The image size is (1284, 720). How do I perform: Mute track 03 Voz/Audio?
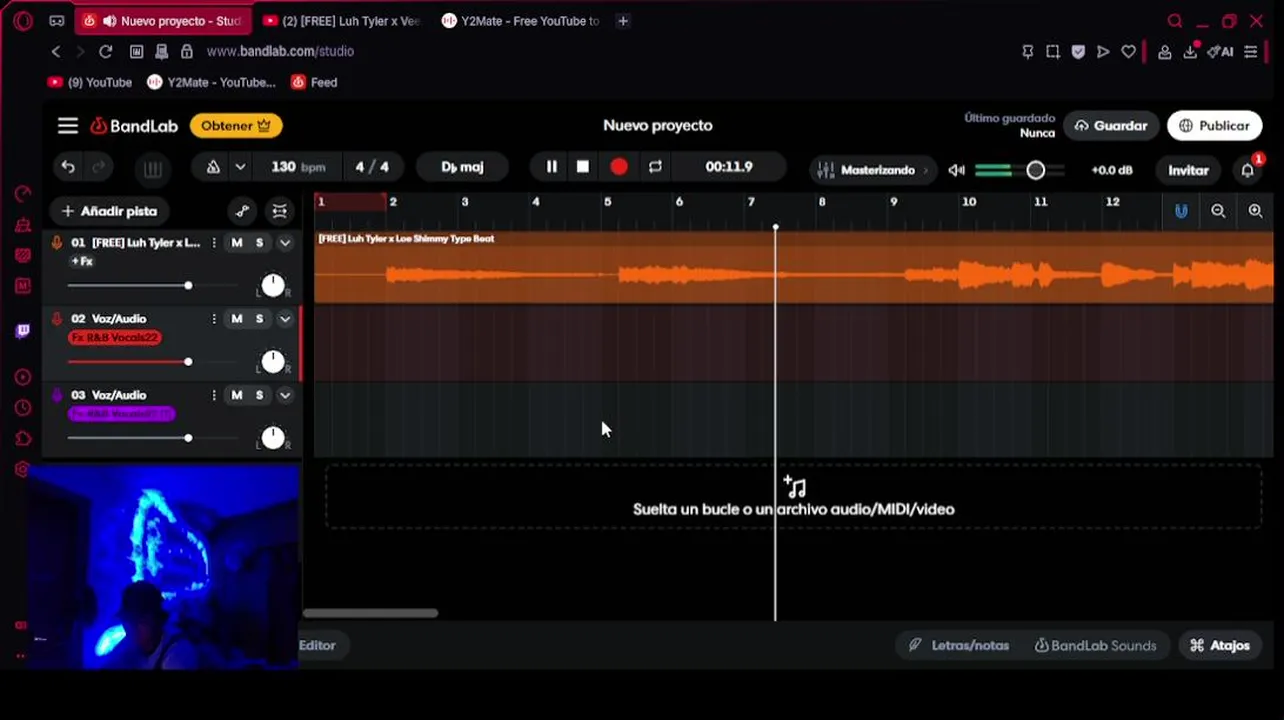(x=237, y=395)
